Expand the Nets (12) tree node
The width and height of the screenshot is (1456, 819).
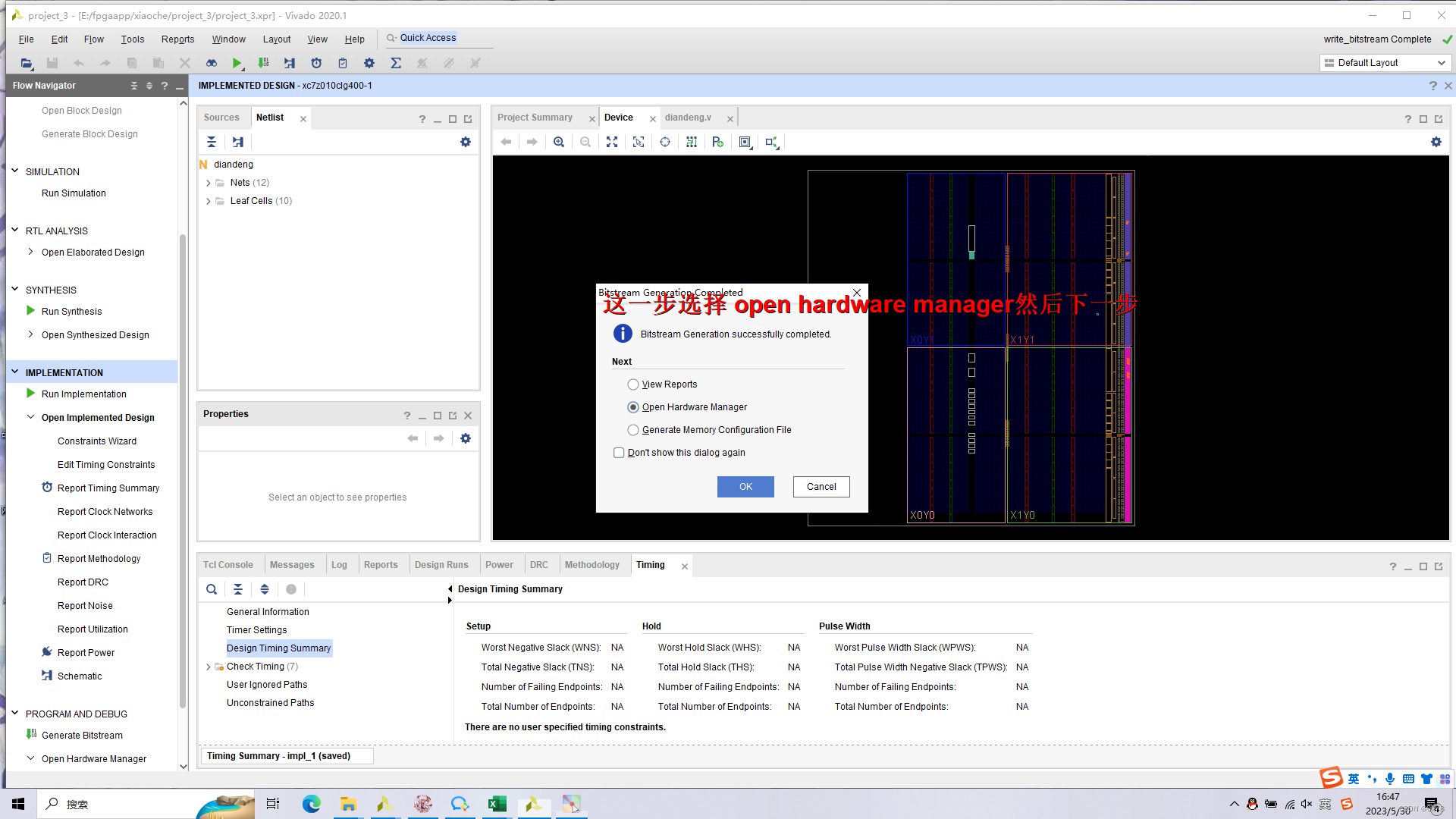click(209, 183)
